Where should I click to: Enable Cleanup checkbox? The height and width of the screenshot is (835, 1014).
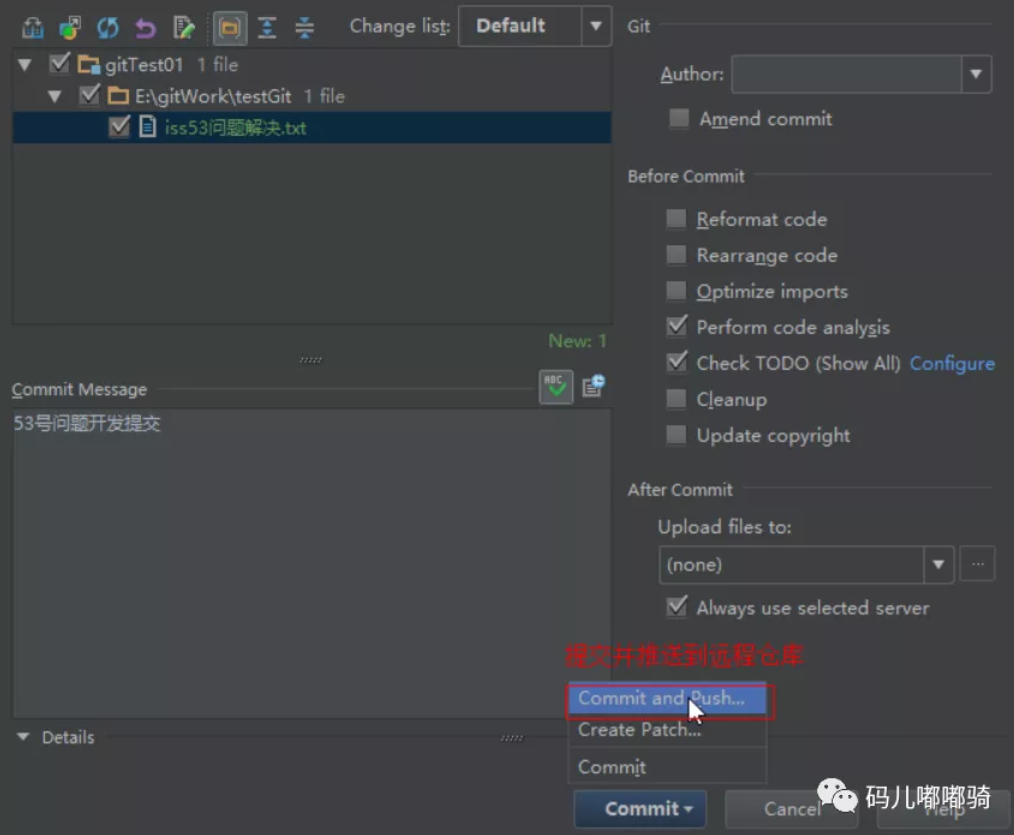(676, 398)
